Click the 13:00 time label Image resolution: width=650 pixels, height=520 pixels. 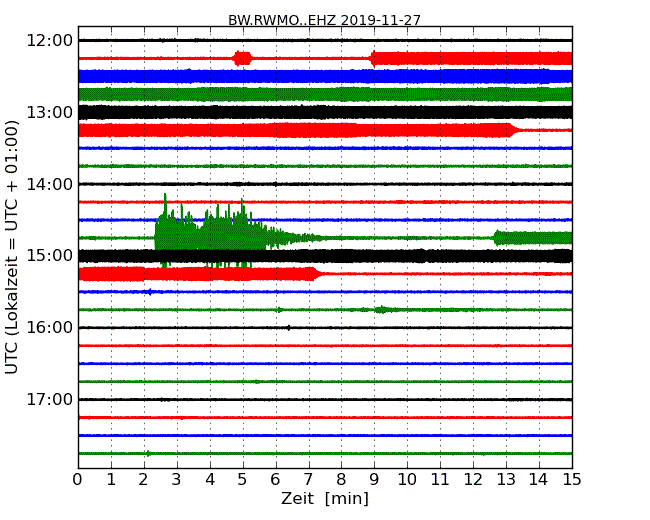[x=49, y=112]
